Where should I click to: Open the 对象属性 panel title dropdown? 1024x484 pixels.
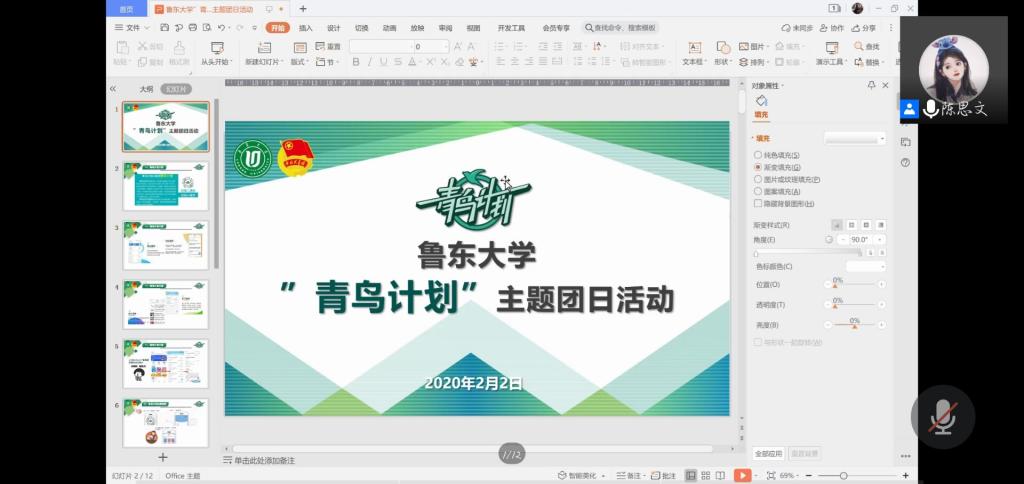click(768, 86)
